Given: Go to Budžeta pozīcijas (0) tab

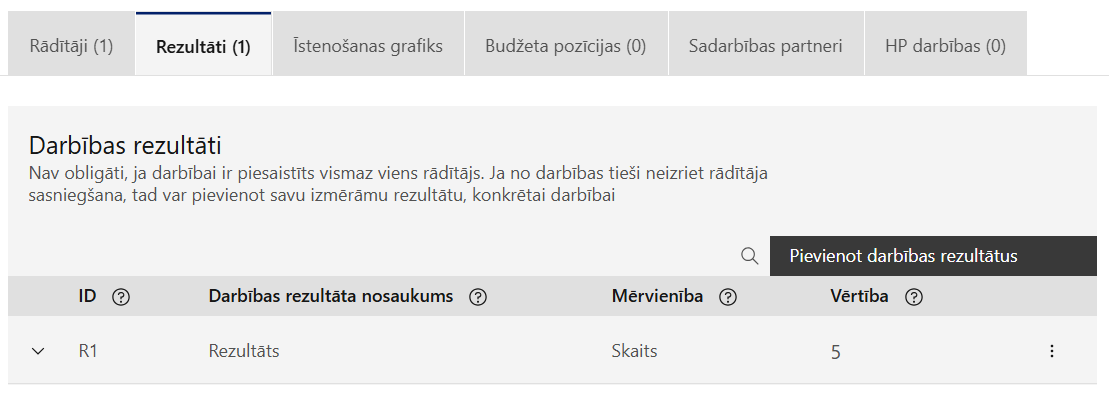Looking at the screenshot, I should click(x=566, y=44).
